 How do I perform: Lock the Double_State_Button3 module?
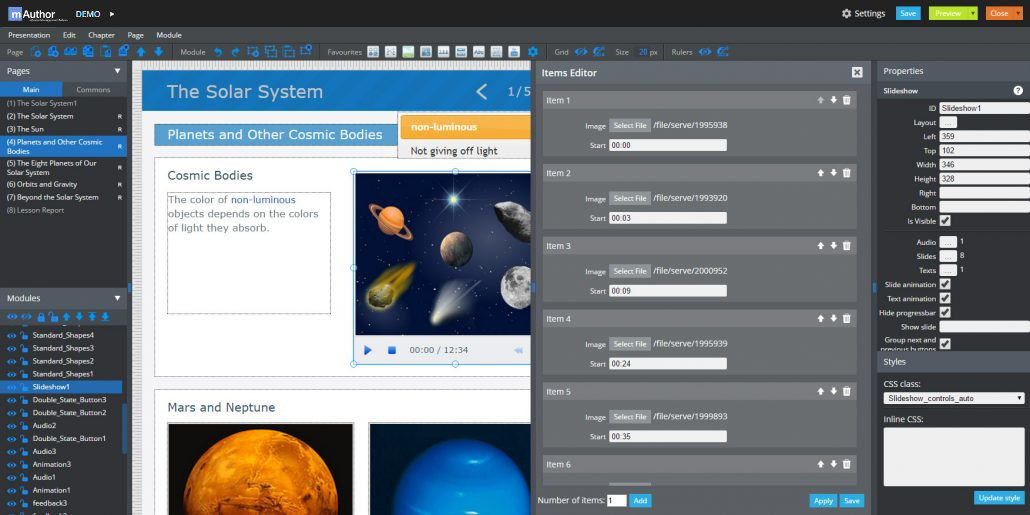coord(24,400)
